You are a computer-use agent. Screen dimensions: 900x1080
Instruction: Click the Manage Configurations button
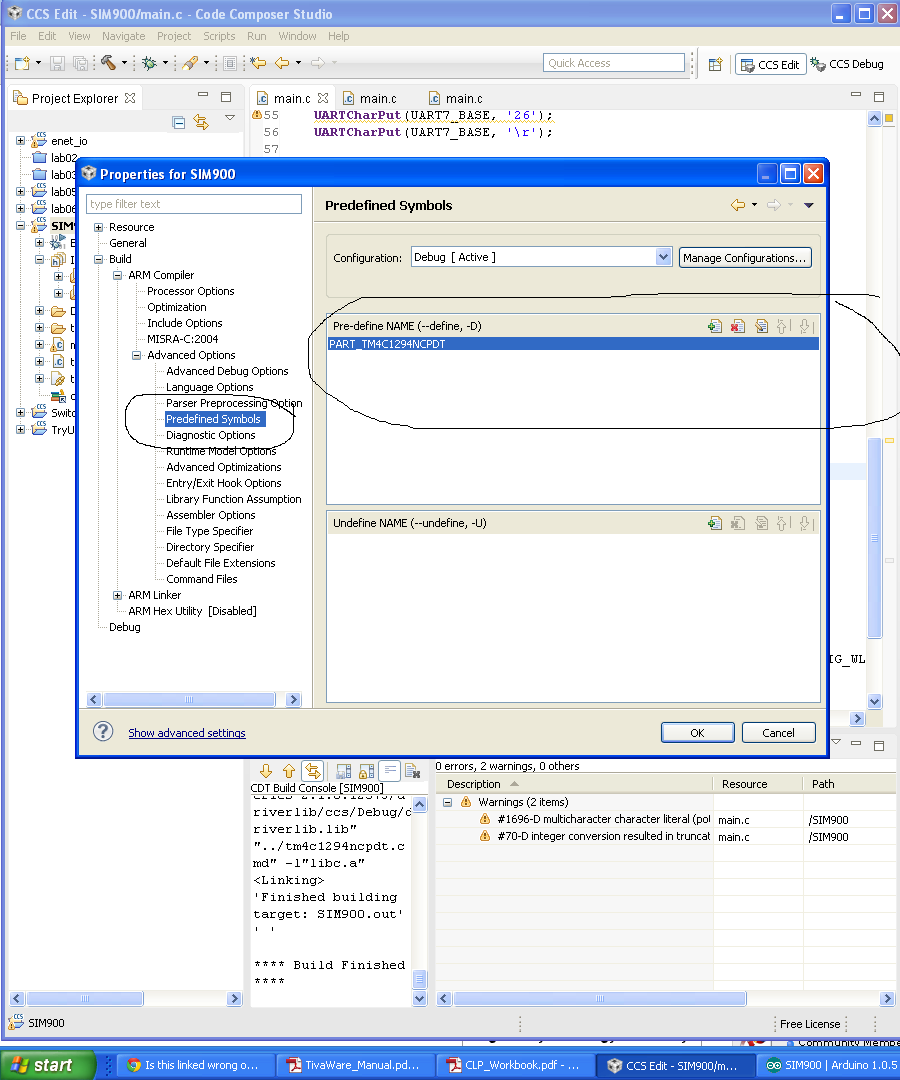point(745,257)
